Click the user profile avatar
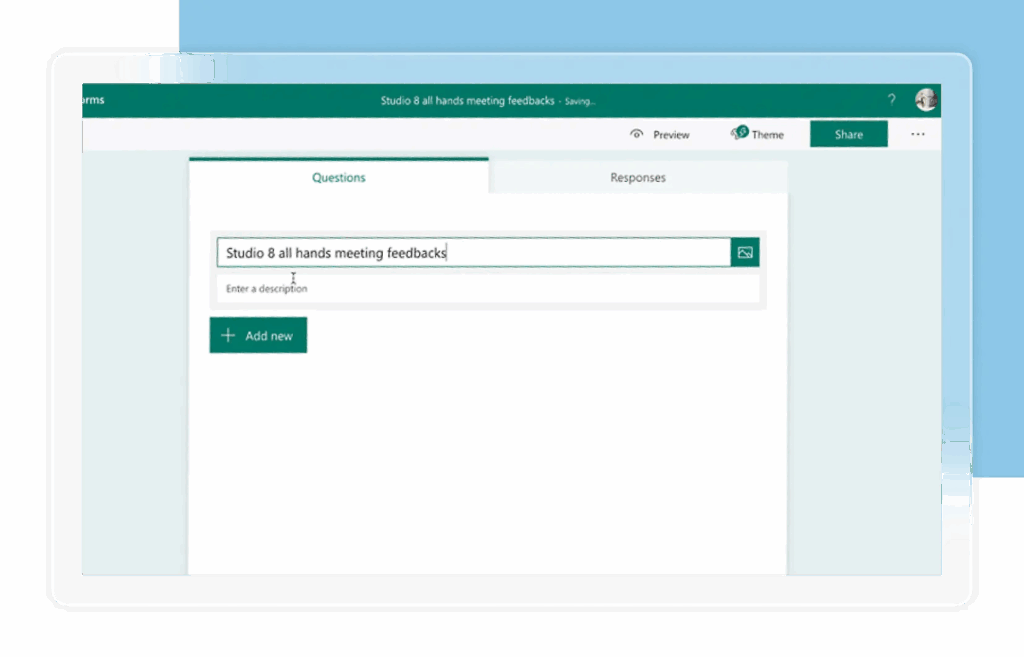Image resolution: width=1024 pixels, height=657 pixels. tap(925, 100)
